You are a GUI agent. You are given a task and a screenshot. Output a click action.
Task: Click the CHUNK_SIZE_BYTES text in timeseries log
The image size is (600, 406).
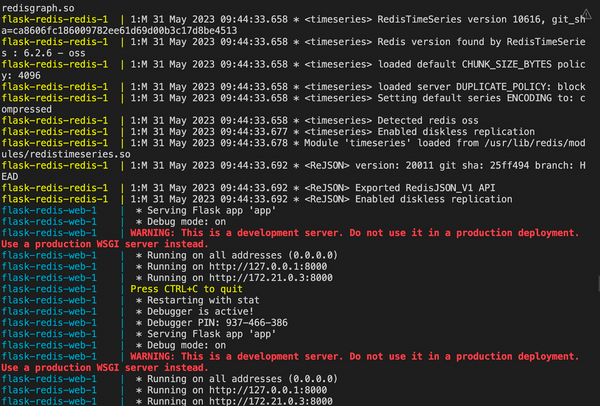tap(507, 64)
